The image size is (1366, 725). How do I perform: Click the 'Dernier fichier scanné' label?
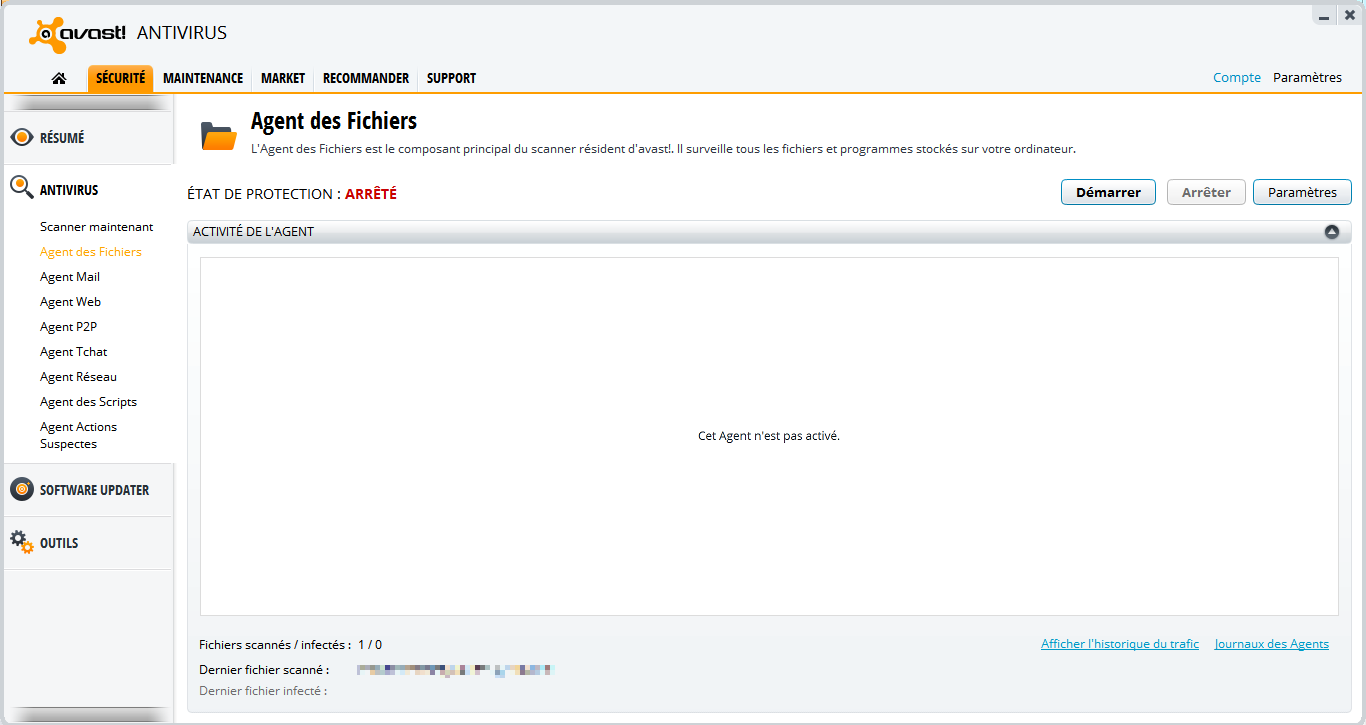pyautogui.click(x=264, y=670)
